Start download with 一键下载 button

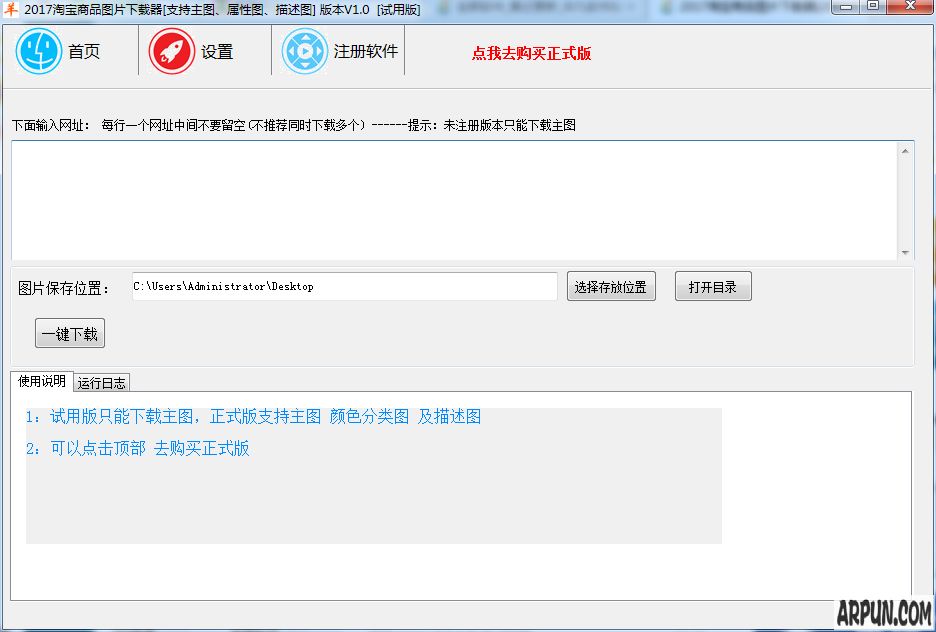click(x=70, y=334)
